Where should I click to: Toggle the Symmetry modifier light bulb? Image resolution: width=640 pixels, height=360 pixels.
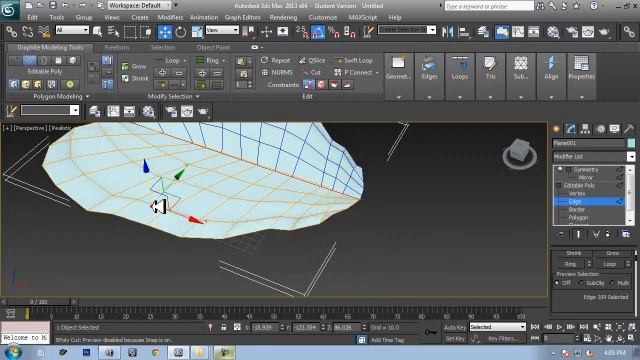pos(560,169)
